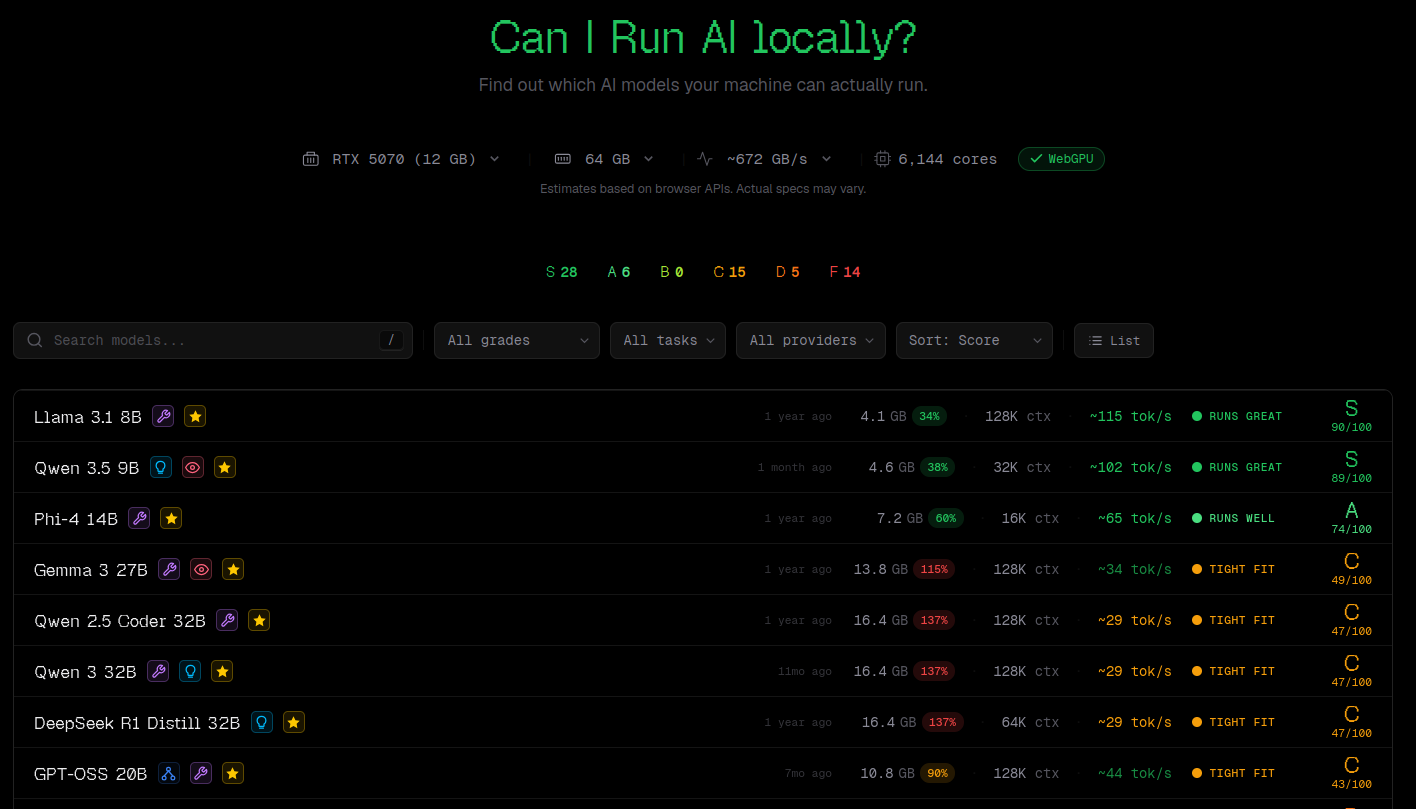
Task: Click the 38% memory badge for Qwen 3.5 9B
Action: [x=937, y=467]
